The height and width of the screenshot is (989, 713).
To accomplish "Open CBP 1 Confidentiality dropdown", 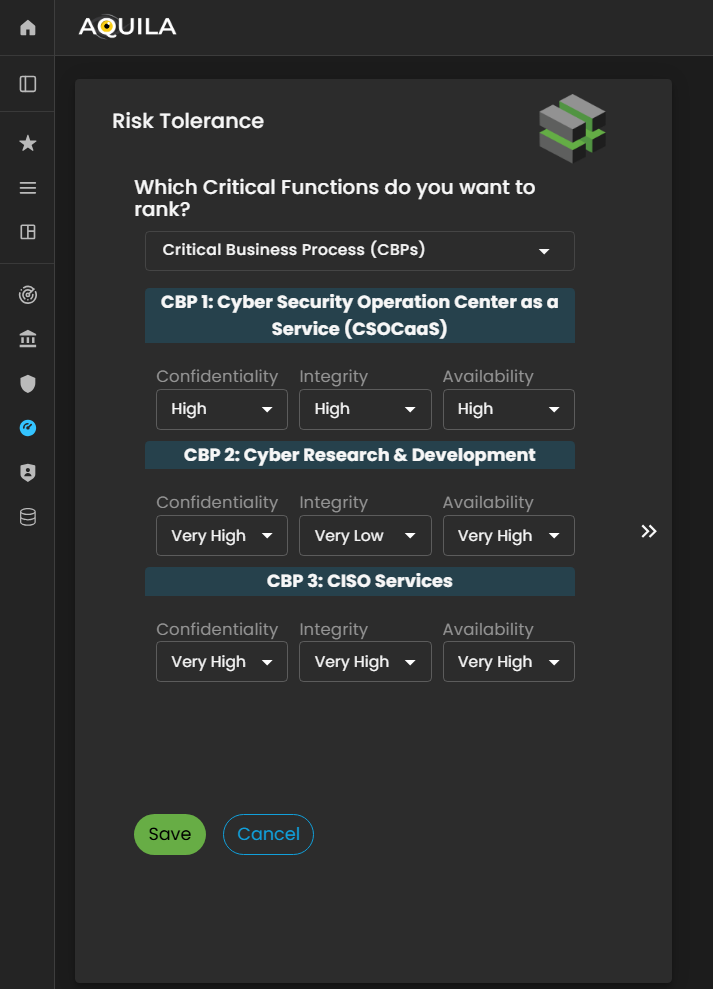I will tap(221, 409).
